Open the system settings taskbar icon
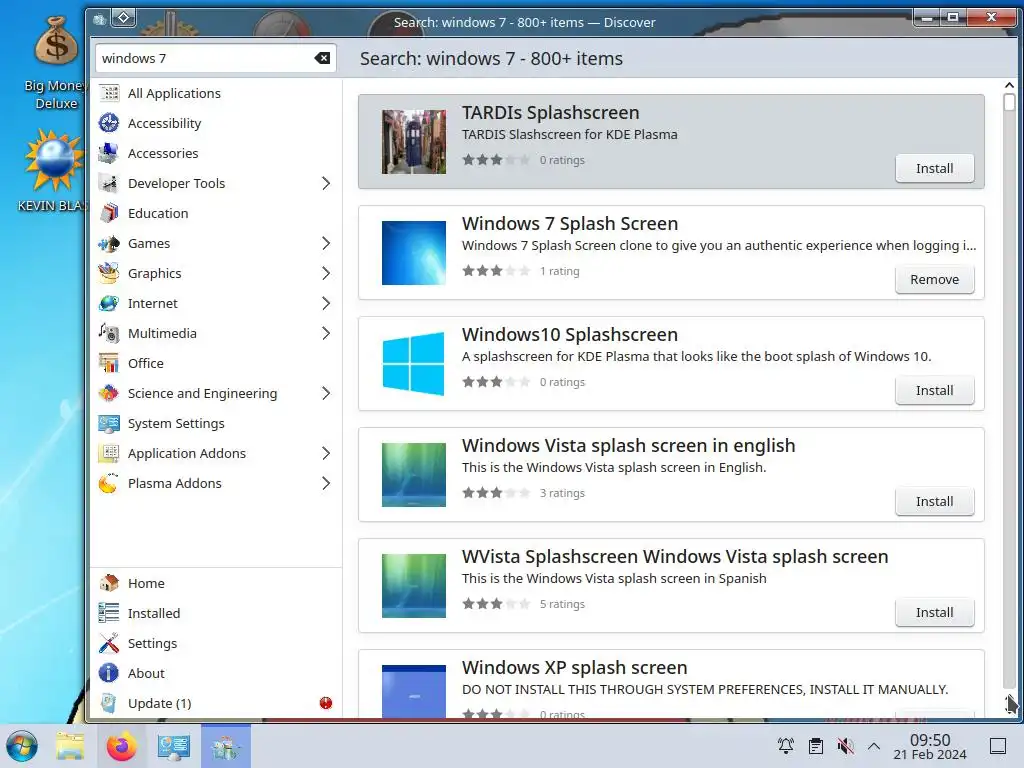This screenshot has height=768, width=1024. tap(174, 746)
